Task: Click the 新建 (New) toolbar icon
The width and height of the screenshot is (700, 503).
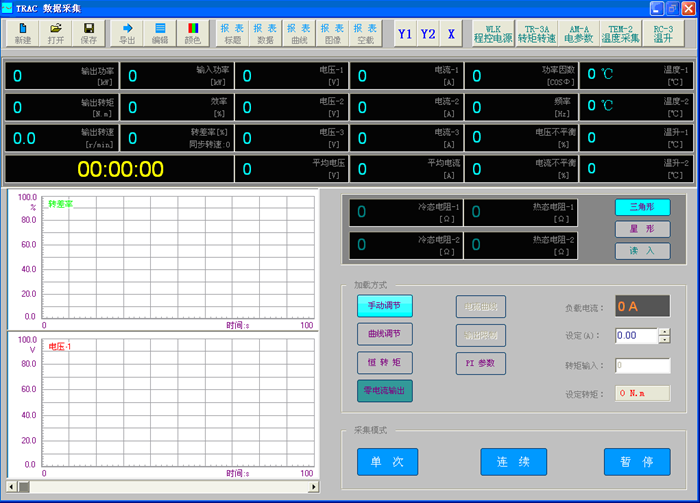Action: 23,33
